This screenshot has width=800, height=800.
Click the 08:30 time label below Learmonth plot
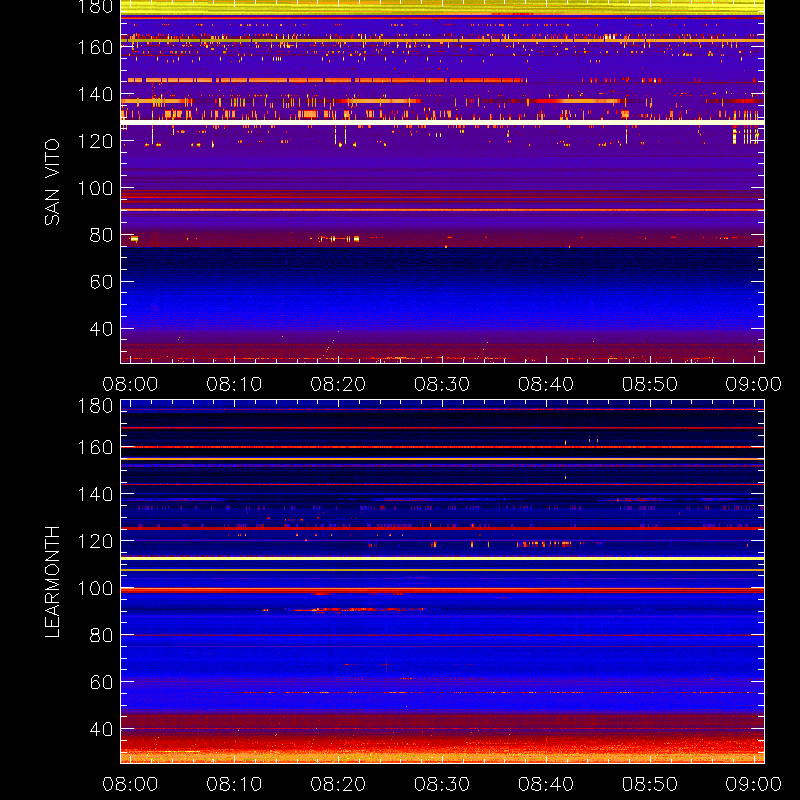tap(442, 784)
